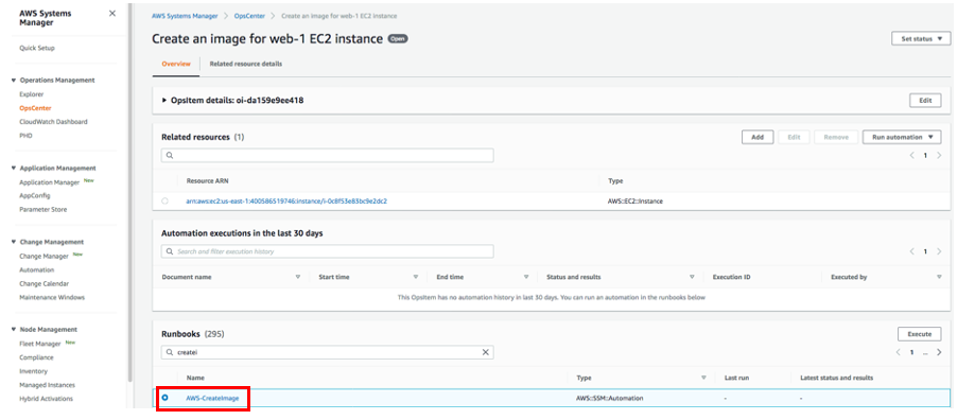The height and width of the screenshot is (420, 977).
Task: Open Change Calendar in sidebar
Action: point(44,284)
